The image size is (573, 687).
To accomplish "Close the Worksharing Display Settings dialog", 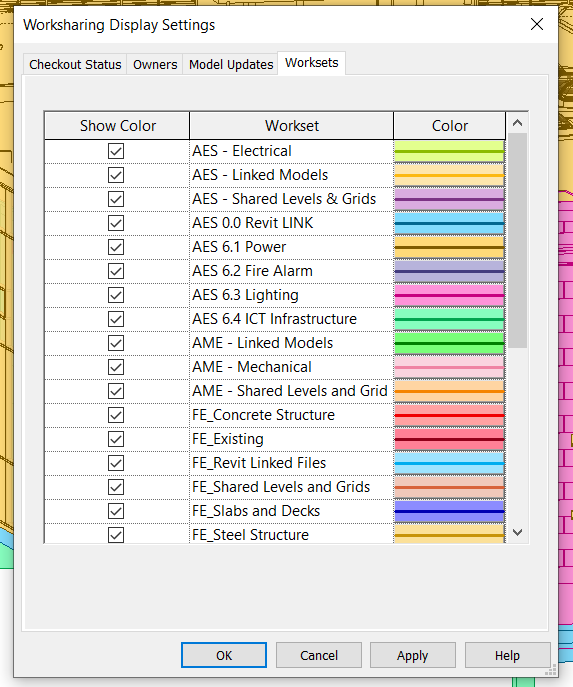I will (537, 24).
